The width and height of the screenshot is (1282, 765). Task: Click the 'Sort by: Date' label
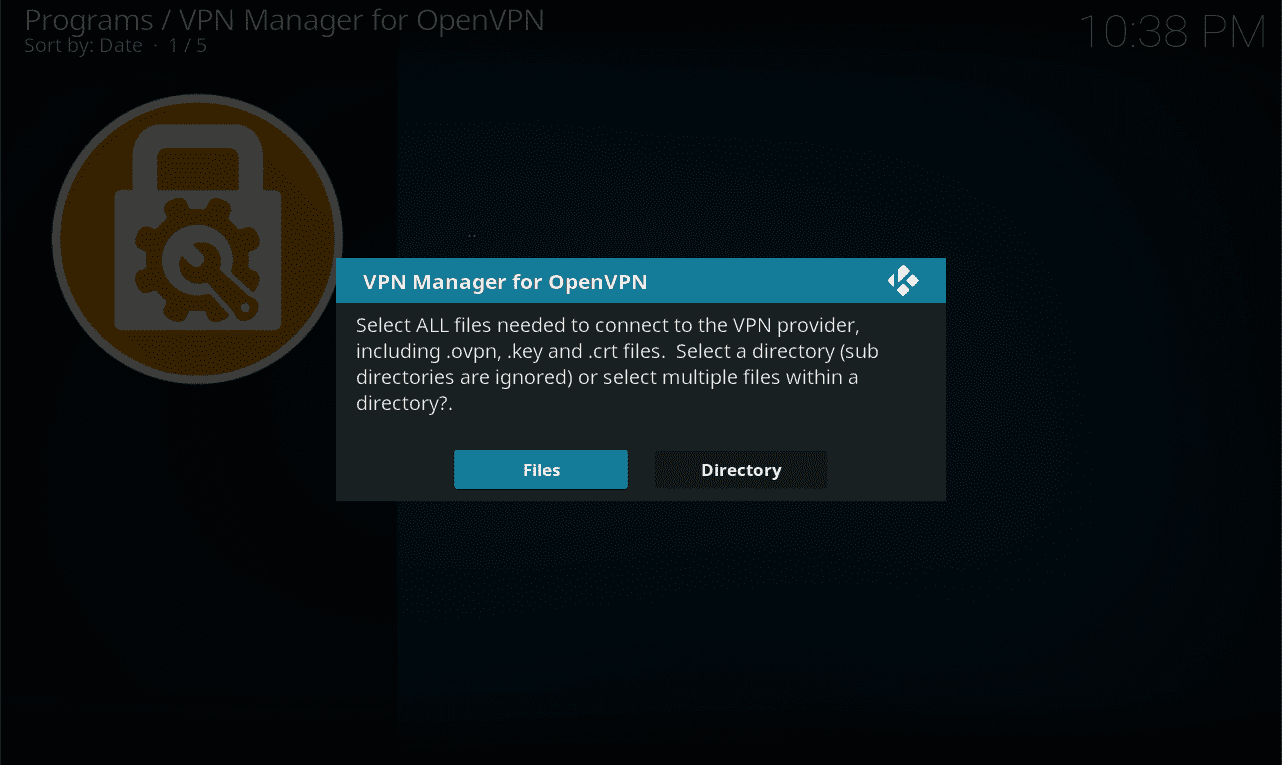click(x=83, y=46)
